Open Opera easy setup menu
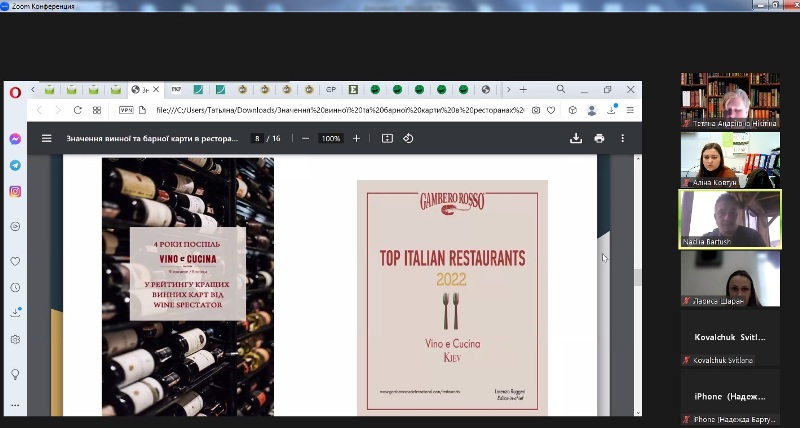Viewport: 800px width, 428px height. pos(628,110)
